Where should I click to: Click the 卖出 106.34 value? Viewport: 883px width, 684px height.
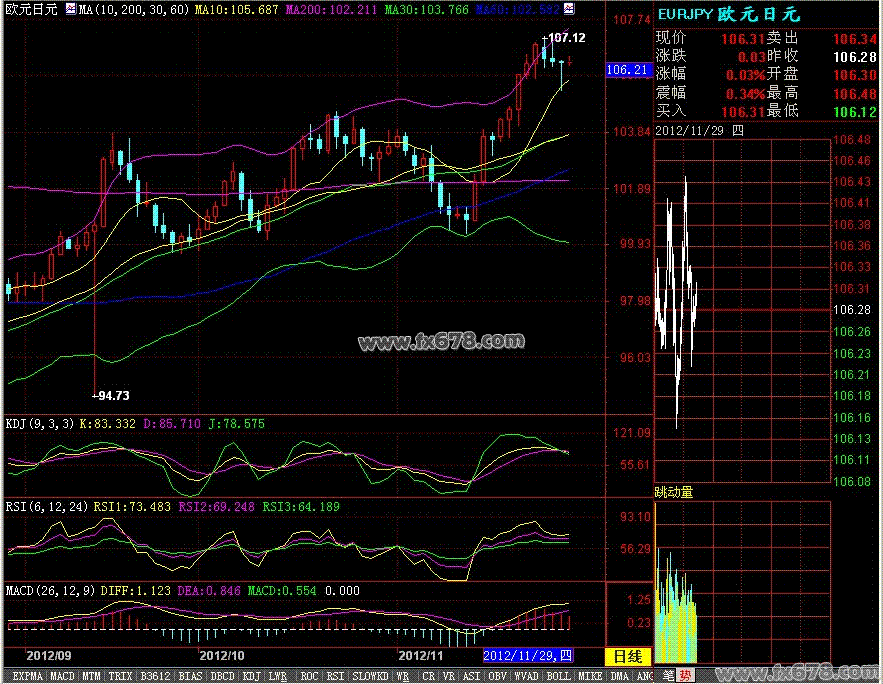click(x=855, y=39)
